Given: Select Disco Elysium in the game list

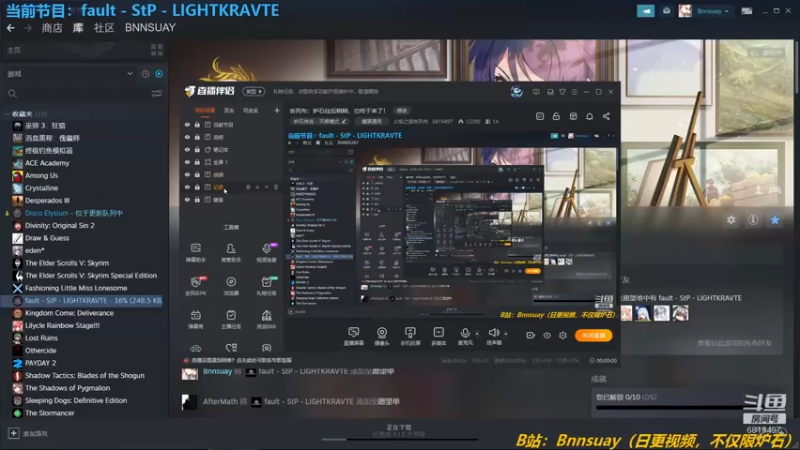Looking at the screenshot, I should point(74,213).
